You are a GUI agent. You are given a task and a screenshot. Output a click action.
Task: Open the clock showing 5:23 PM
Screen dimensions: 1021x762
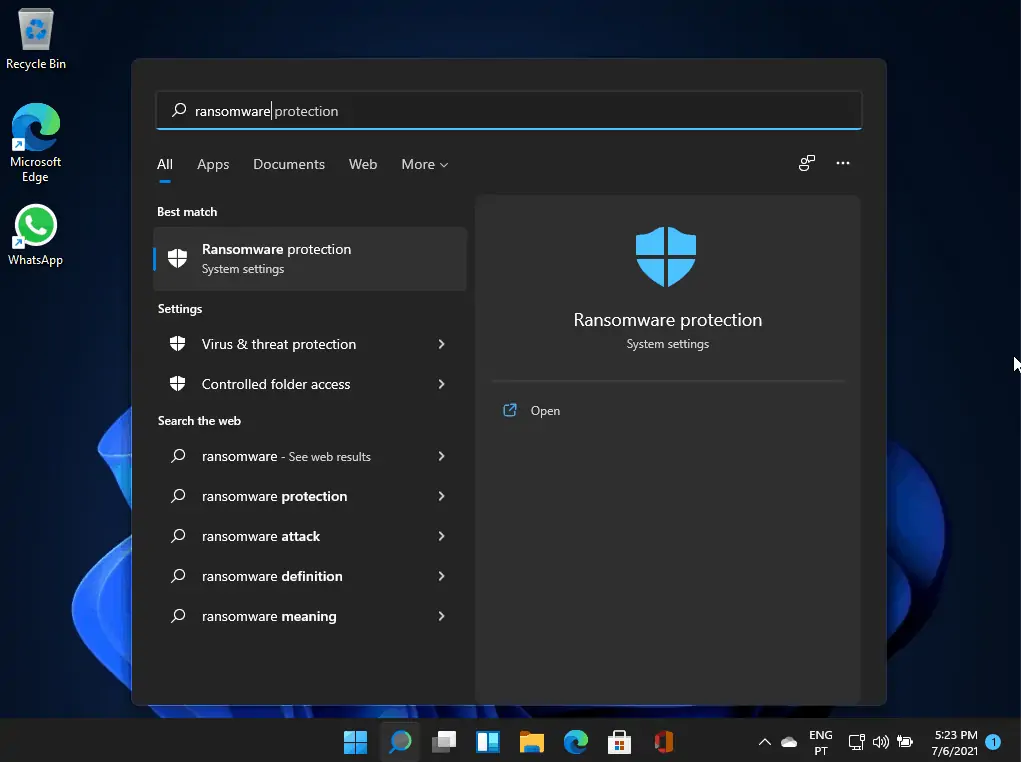pyautogui.click(x=955, y=742)
